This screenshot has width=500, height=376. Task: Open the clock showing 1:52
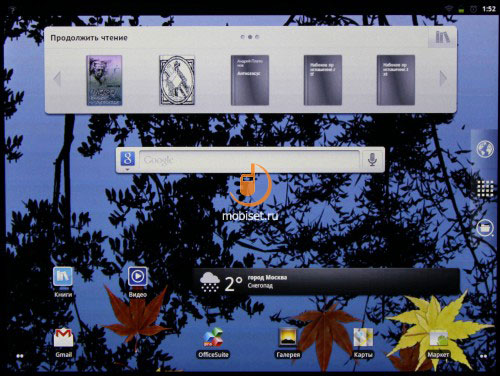point(489,9)
